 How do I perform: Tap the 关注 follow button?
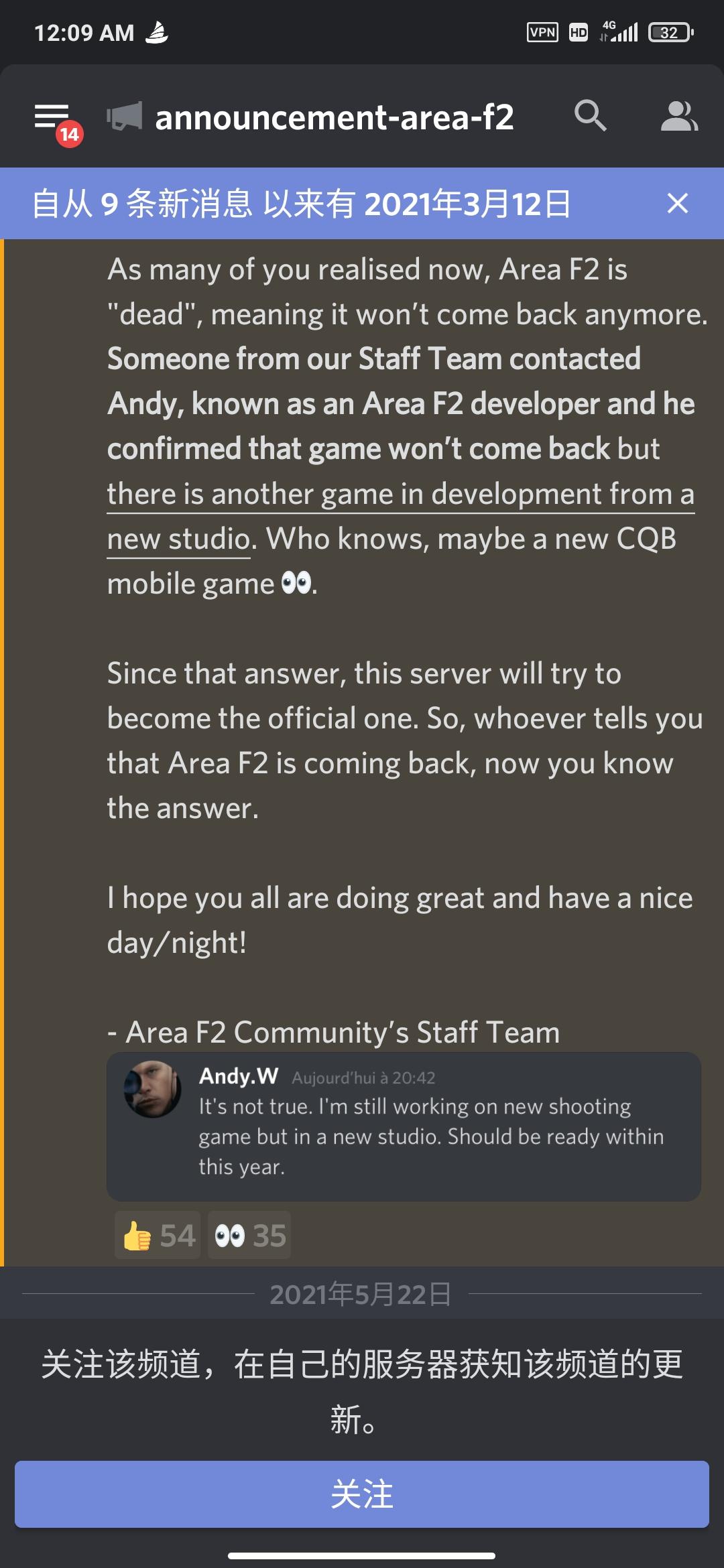[x=362, y=1494]
